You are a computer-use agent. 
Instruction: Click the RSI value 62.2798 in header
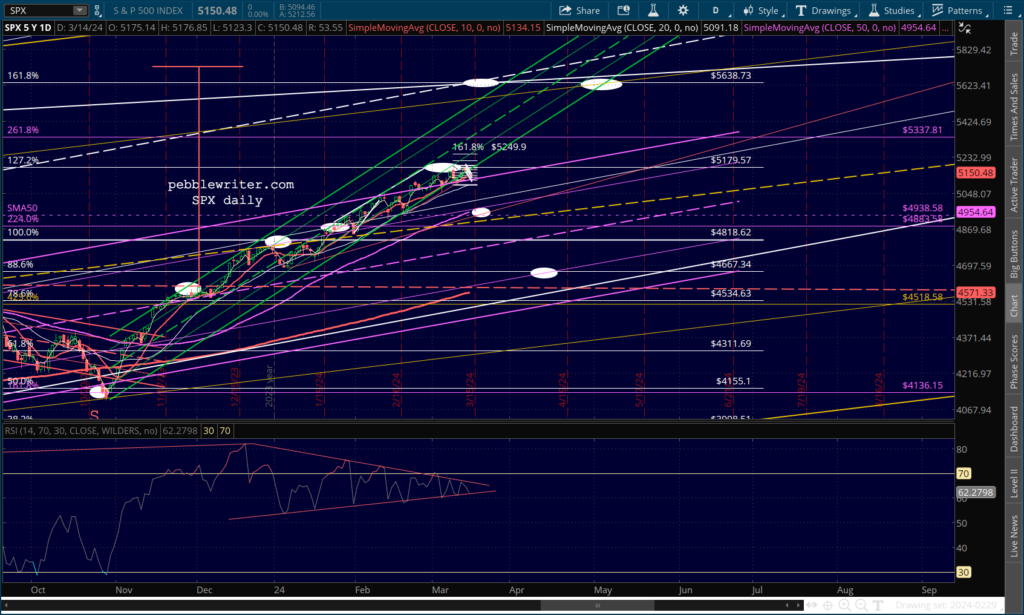pos(180,431)
